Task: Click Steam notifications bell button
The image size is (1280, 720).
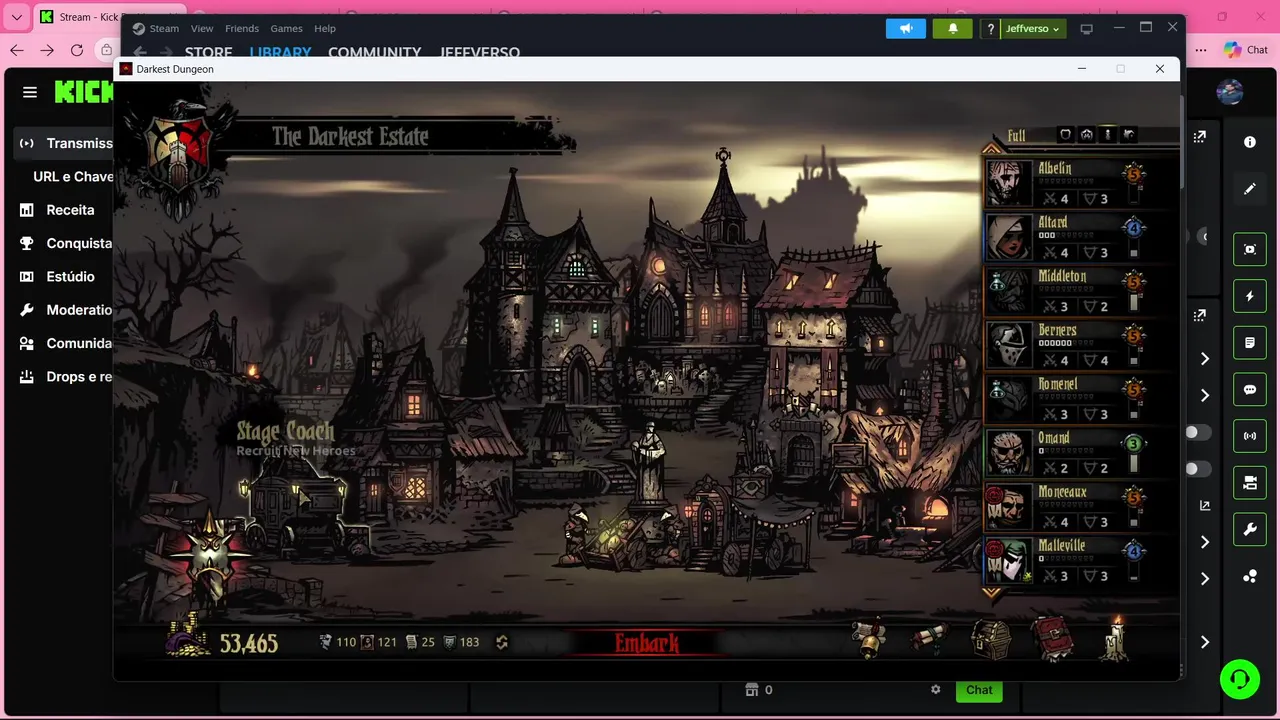Action: pyautogui.click(x=953, y=29)
